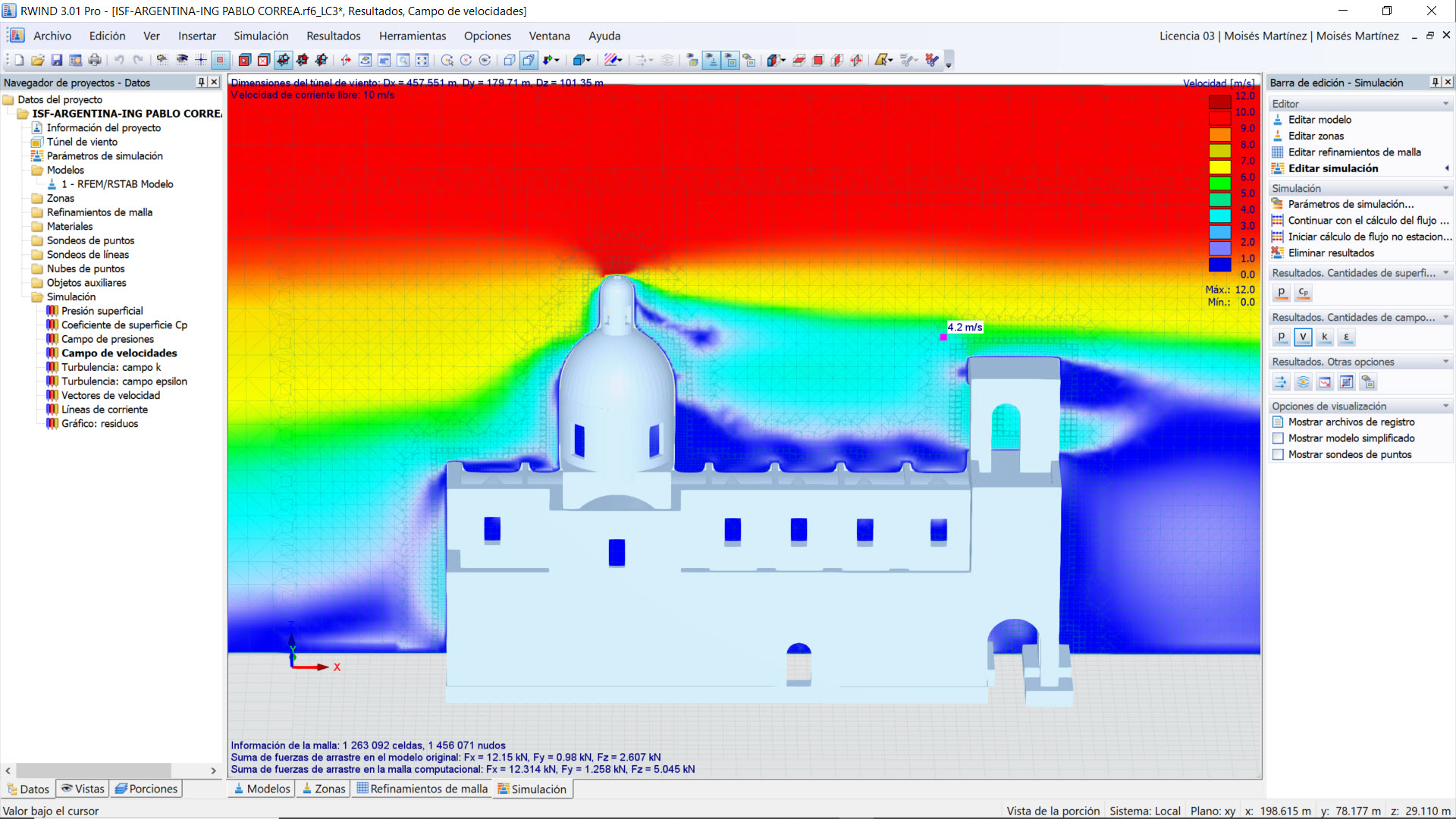The height and width of the screenshot is (819, 1456).
Task: Click the yellow 7.0 velocity legend swatch
Action: [1219, 167]
